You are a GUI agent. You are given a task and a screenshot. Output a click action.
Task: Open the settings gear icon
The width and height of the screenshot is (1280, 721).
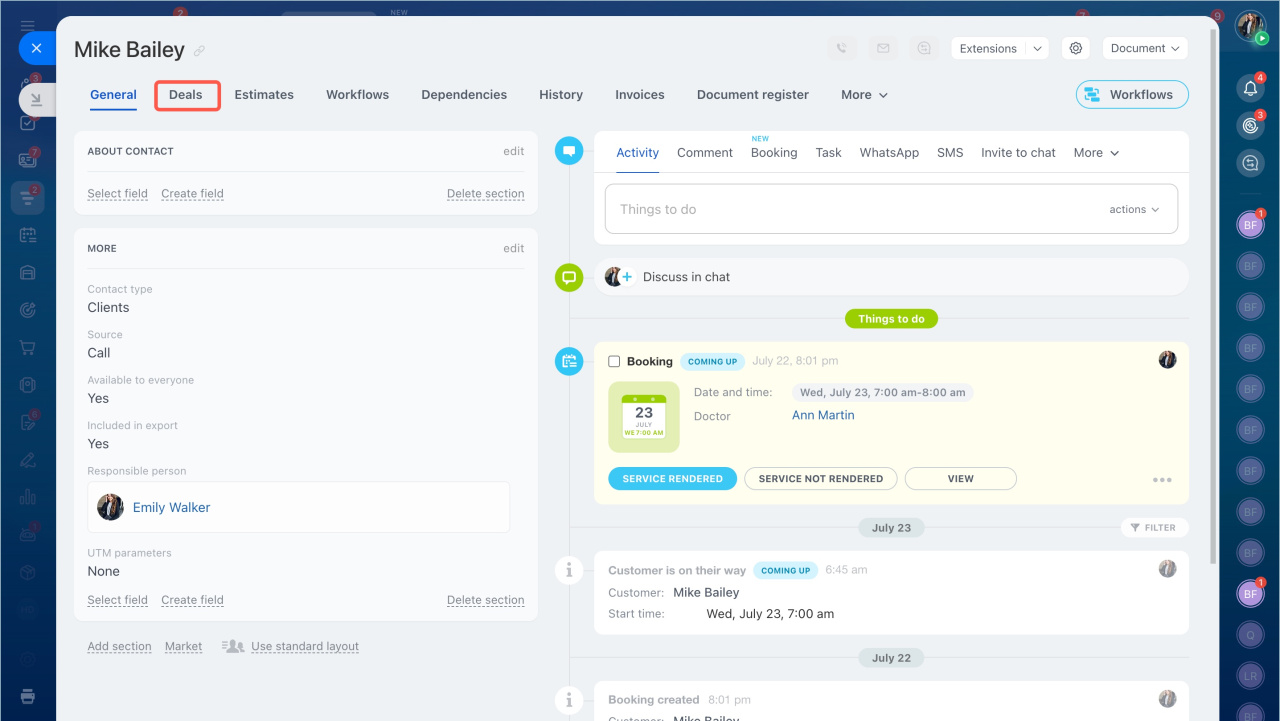1075,48
